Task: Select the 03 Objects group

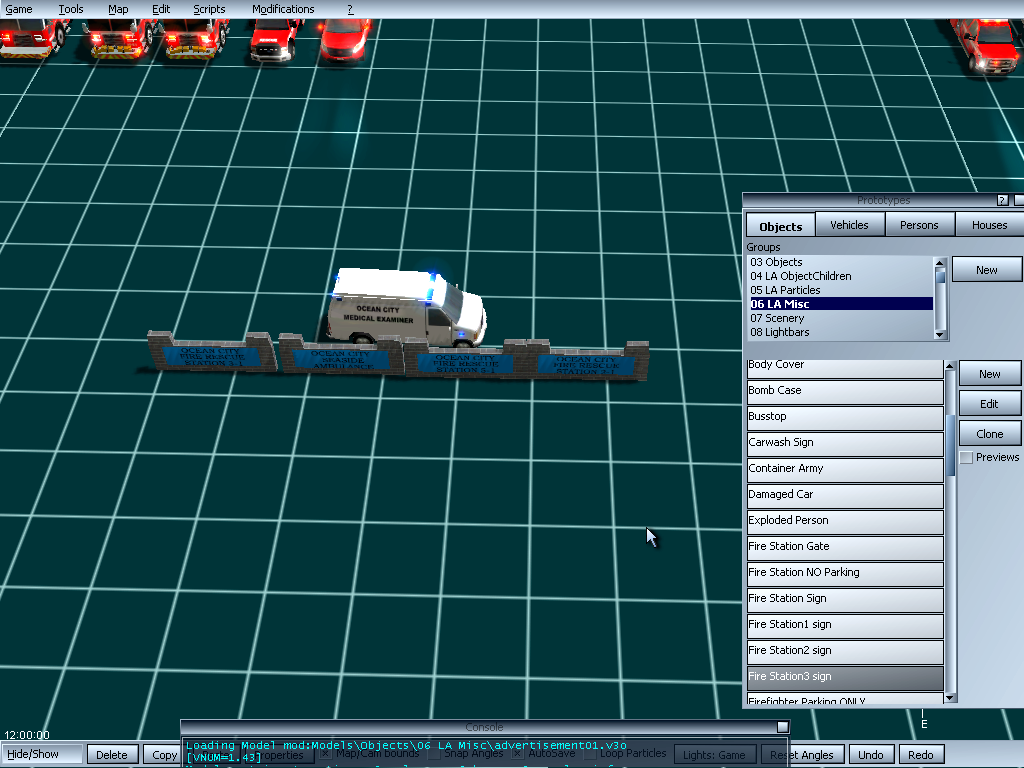Action: [x=841, y=262]
